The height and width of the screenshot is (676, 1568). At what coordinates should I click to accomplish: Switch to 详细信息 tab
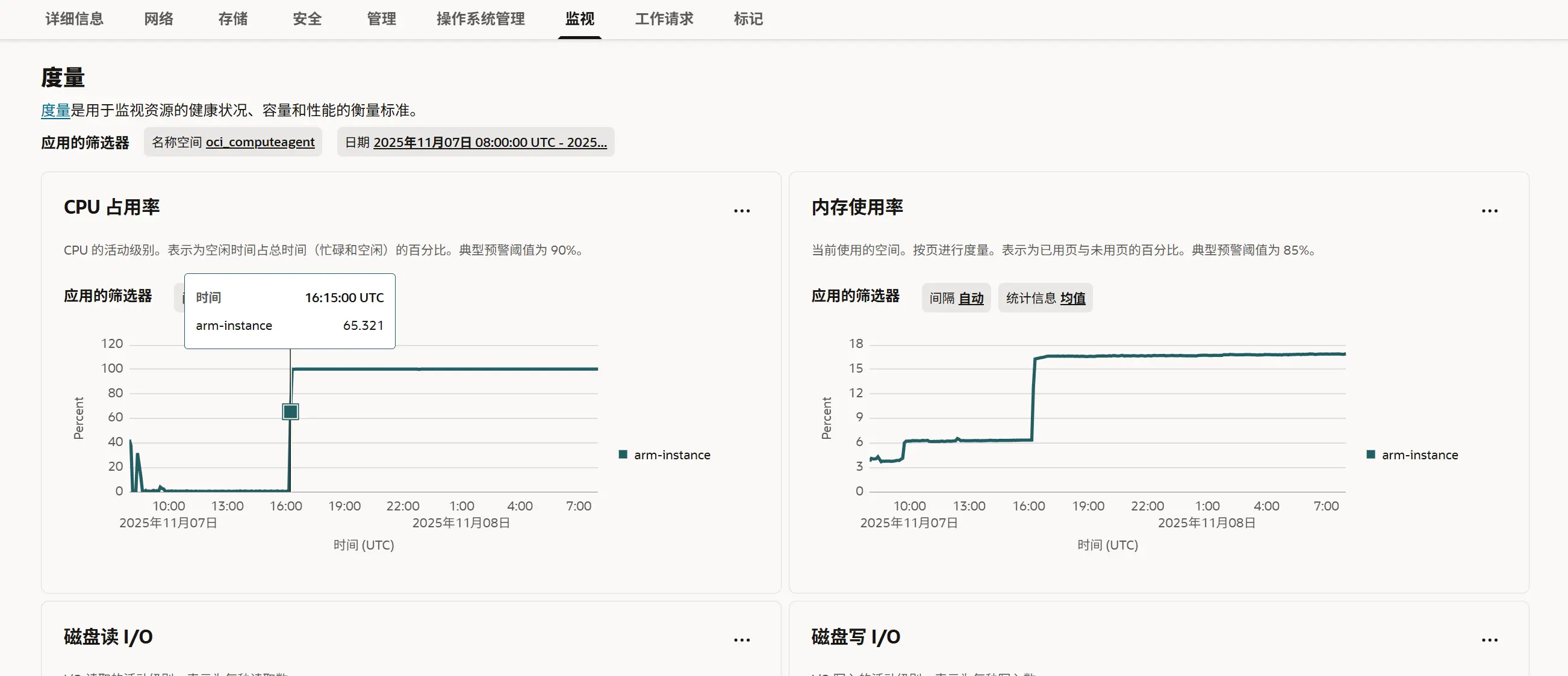click(74, 19)
